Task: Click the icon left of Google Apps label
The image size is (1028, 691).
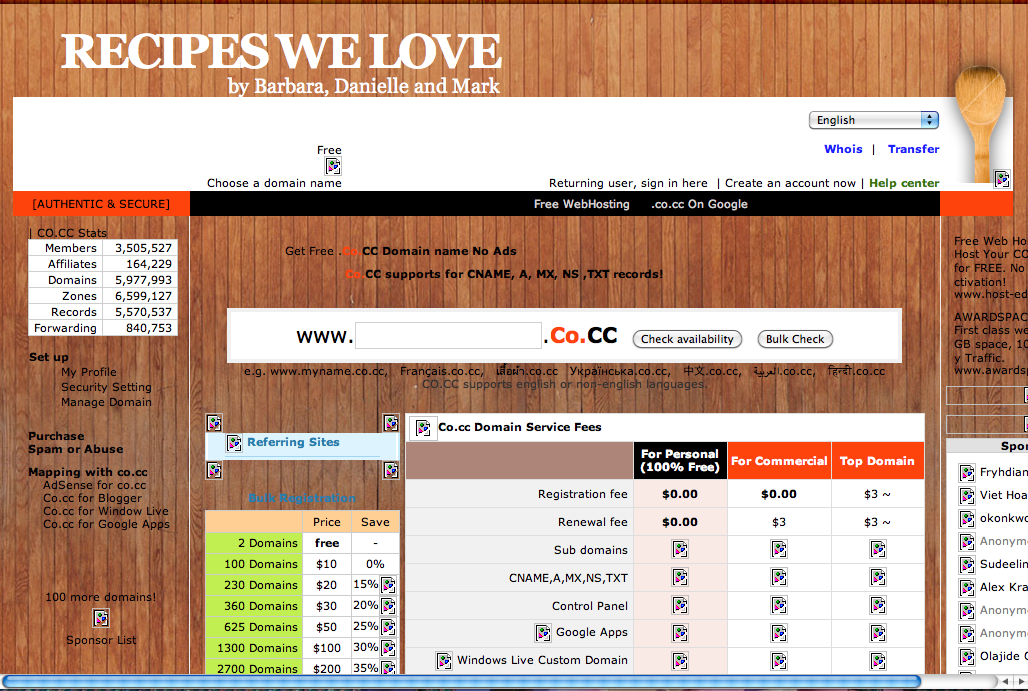Action: (x=543, y=633)
